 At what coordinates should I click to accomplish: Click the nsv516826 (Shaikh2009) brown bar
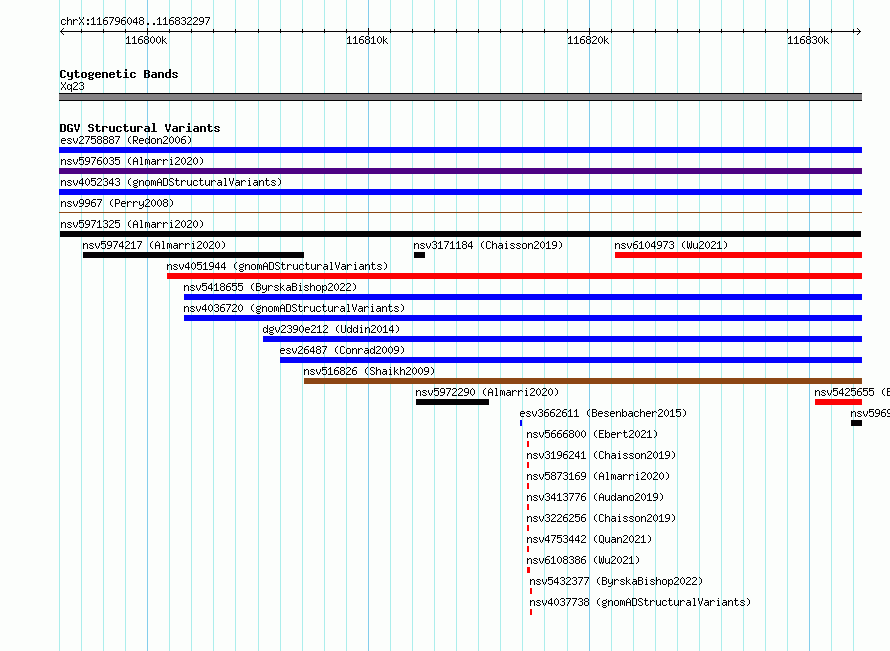click(583, 381)
